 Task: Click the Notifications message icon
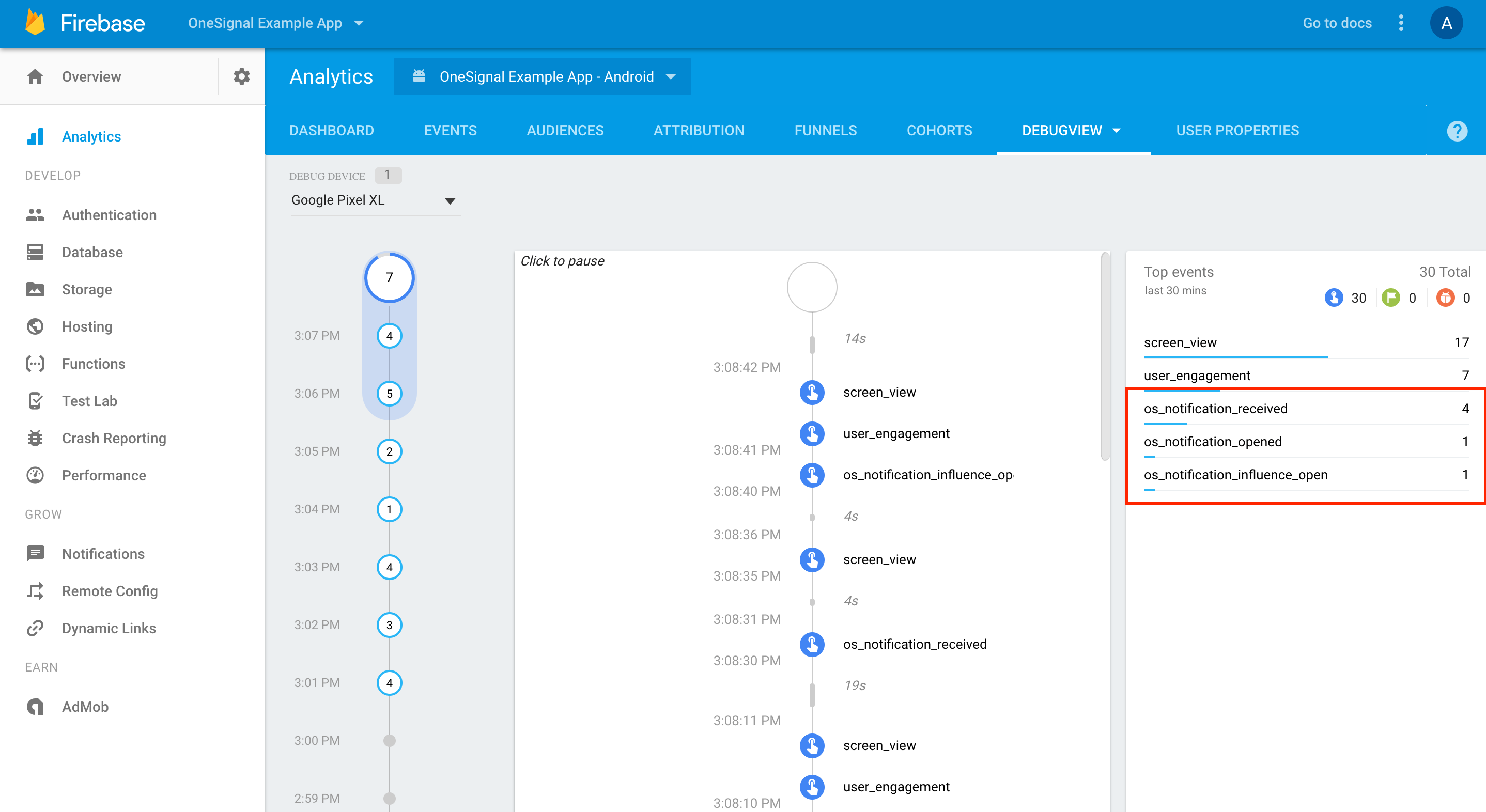click(x=35, y=554)
